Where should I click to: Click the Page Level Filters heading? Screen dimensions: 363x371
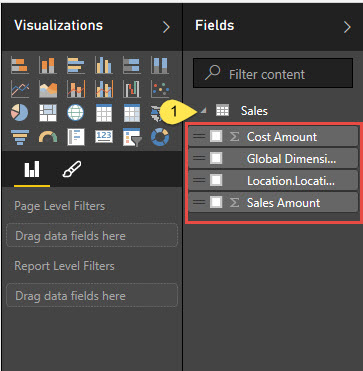coord(60,206)
